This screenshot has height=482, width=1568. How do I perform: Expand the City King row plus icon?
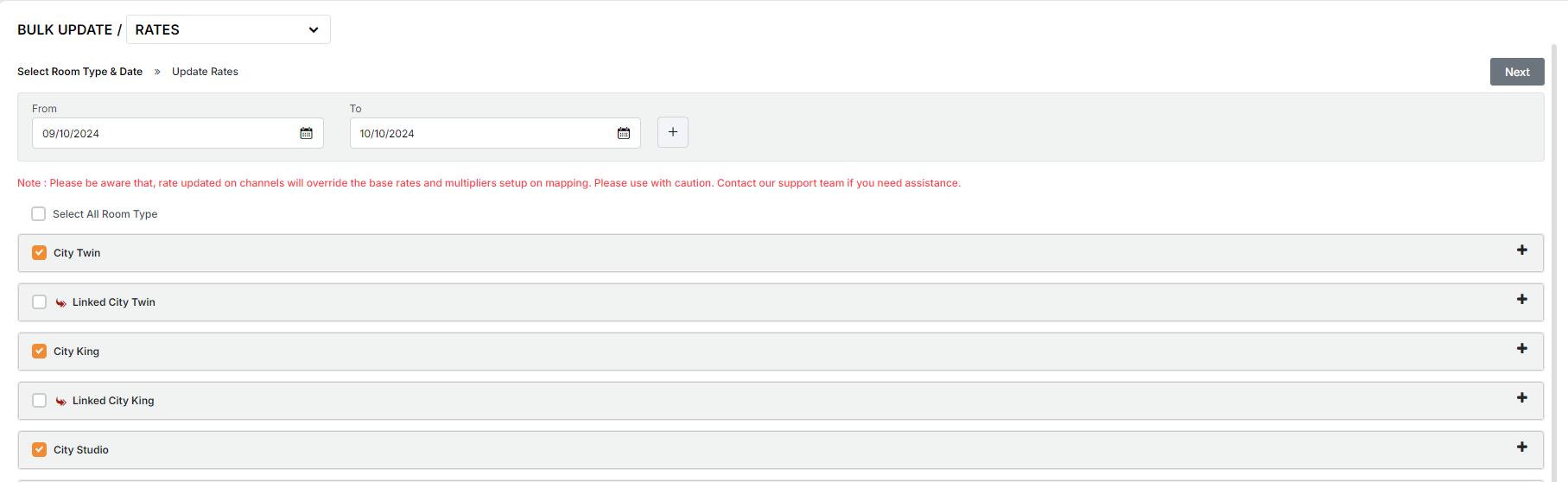point(1521,349)
